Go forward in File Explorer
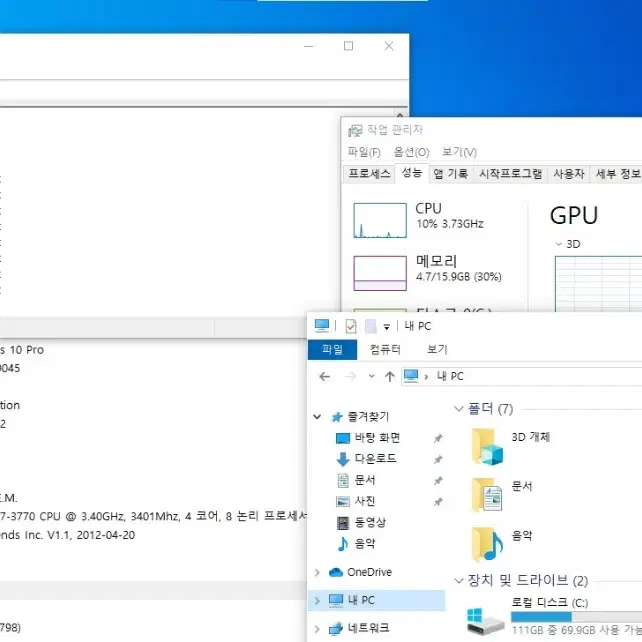Viewport: 642px width, 642px height. coord(350,376)
